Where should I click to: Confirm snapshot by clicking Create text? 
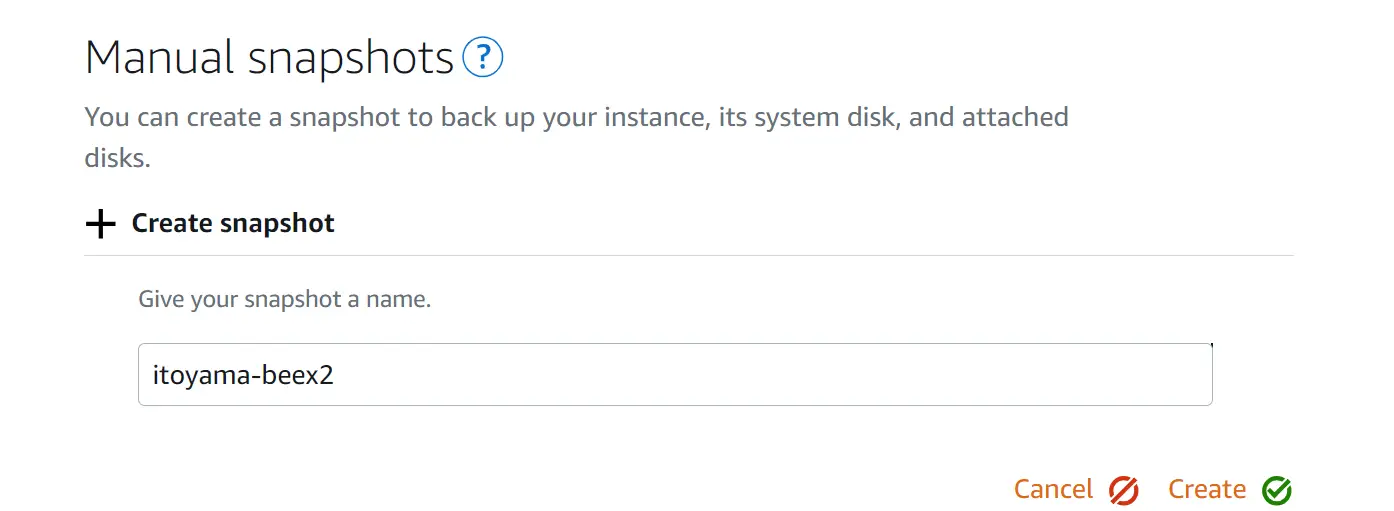coord(1207,489)
